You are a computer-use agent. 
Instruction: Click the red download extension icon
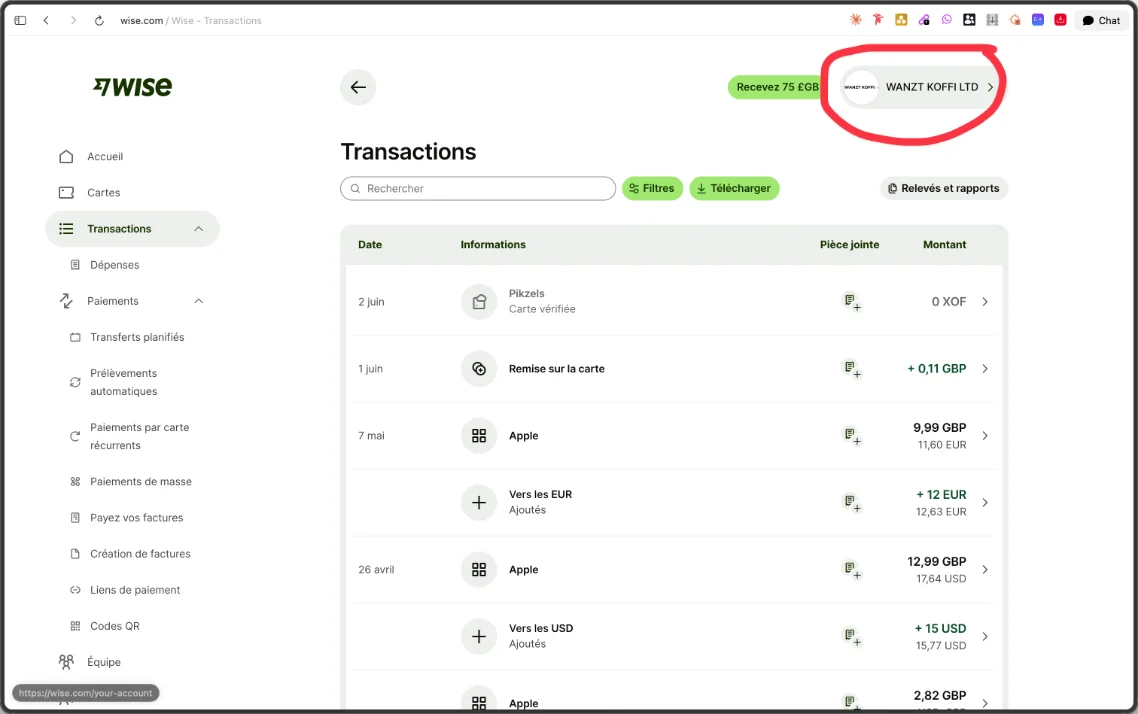coord(1060,20)
